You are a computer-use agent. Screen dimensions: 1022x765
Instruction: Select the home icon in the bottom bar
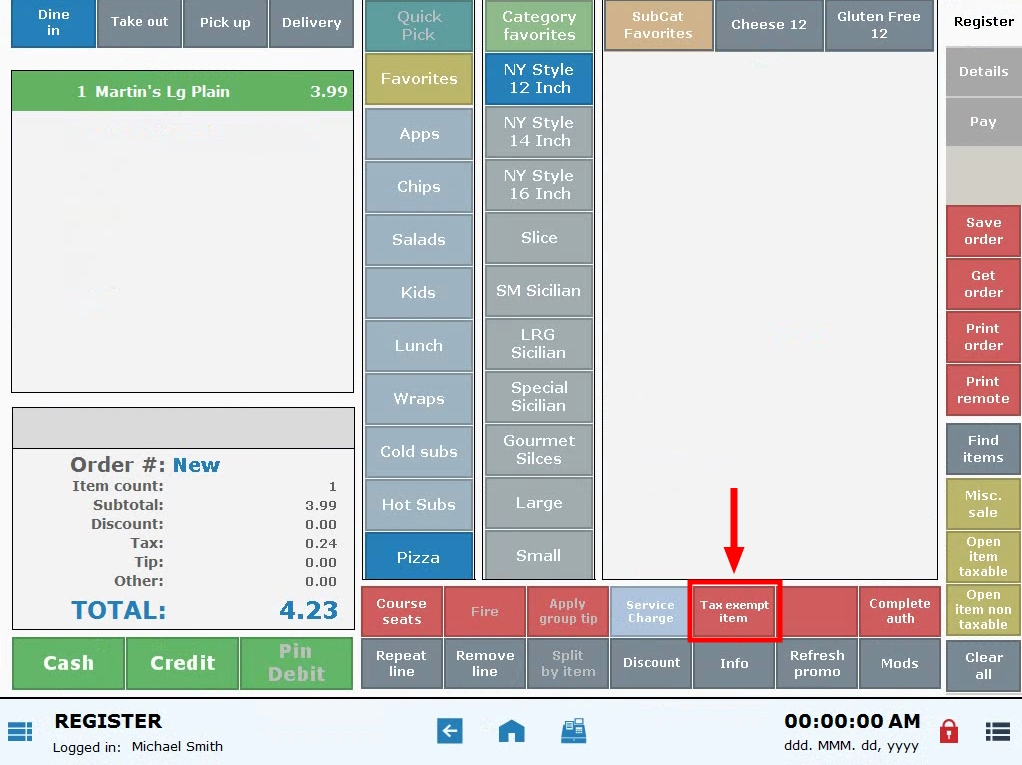511,731
